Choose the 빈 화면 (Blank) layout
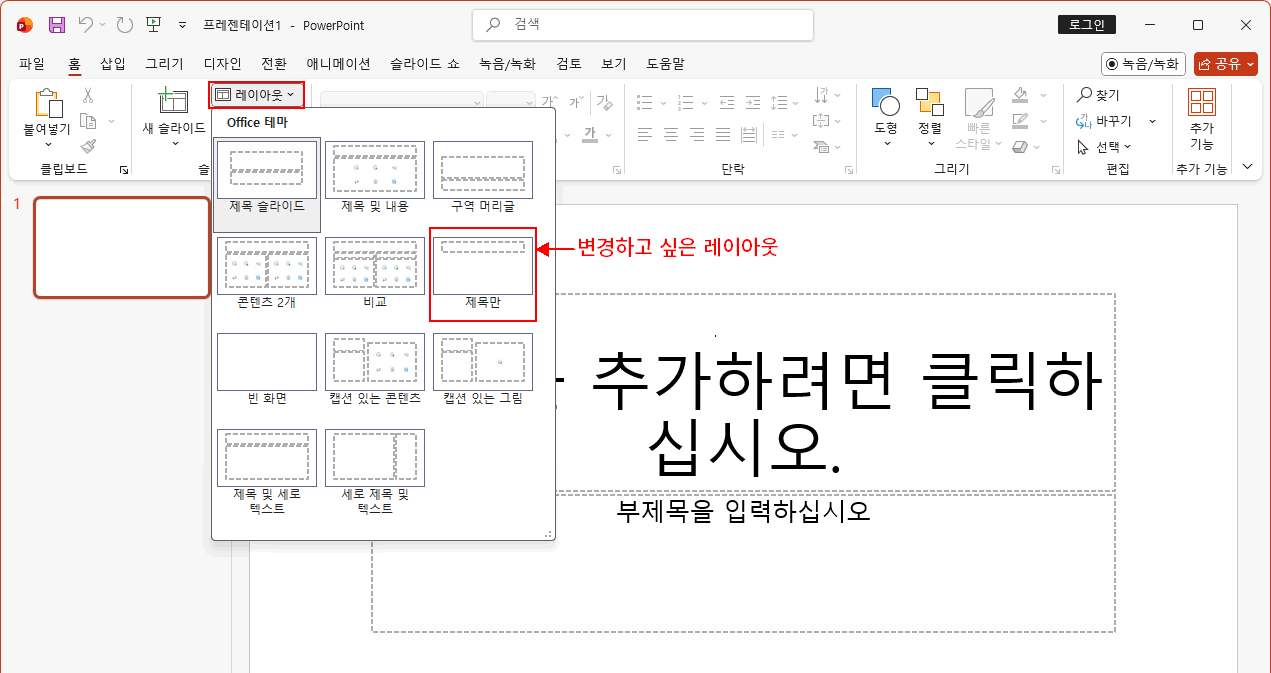The height and width of the screenshot is (673, 1271). pos(266,362)
